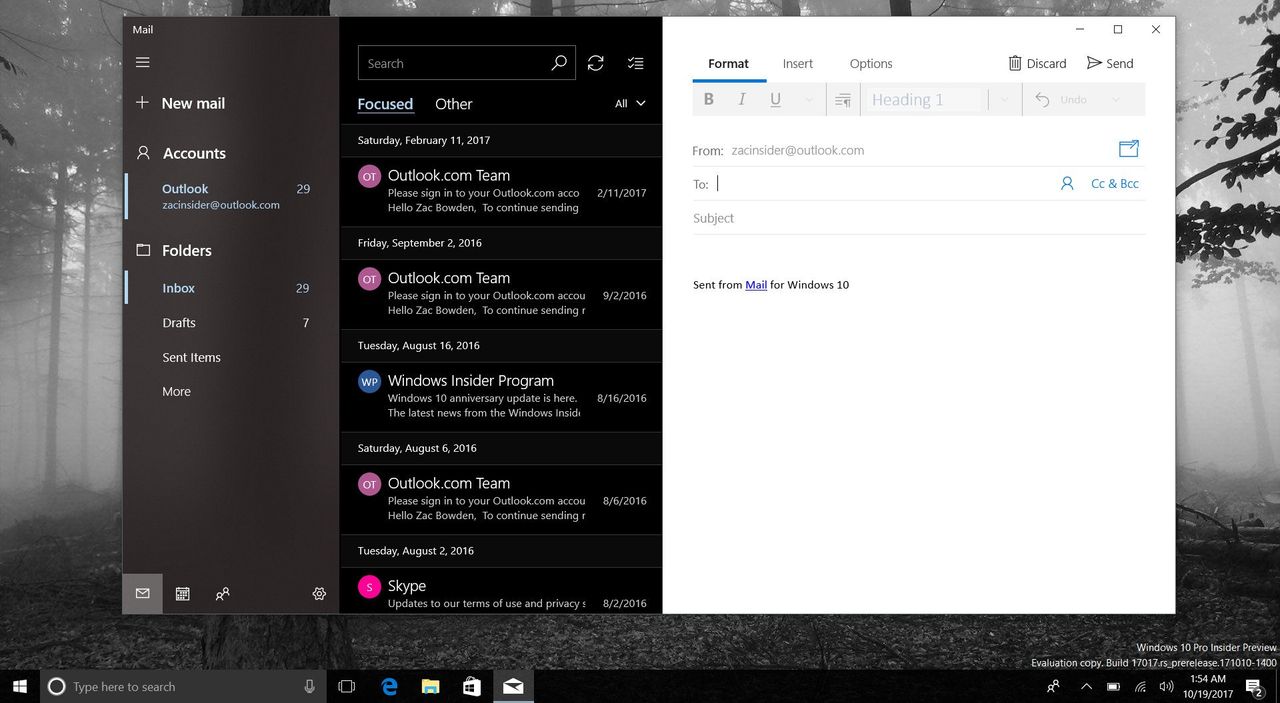Choose contacts with the person icon
Viewport: 1280px width, 703px height.
[x=1067, y=183]
